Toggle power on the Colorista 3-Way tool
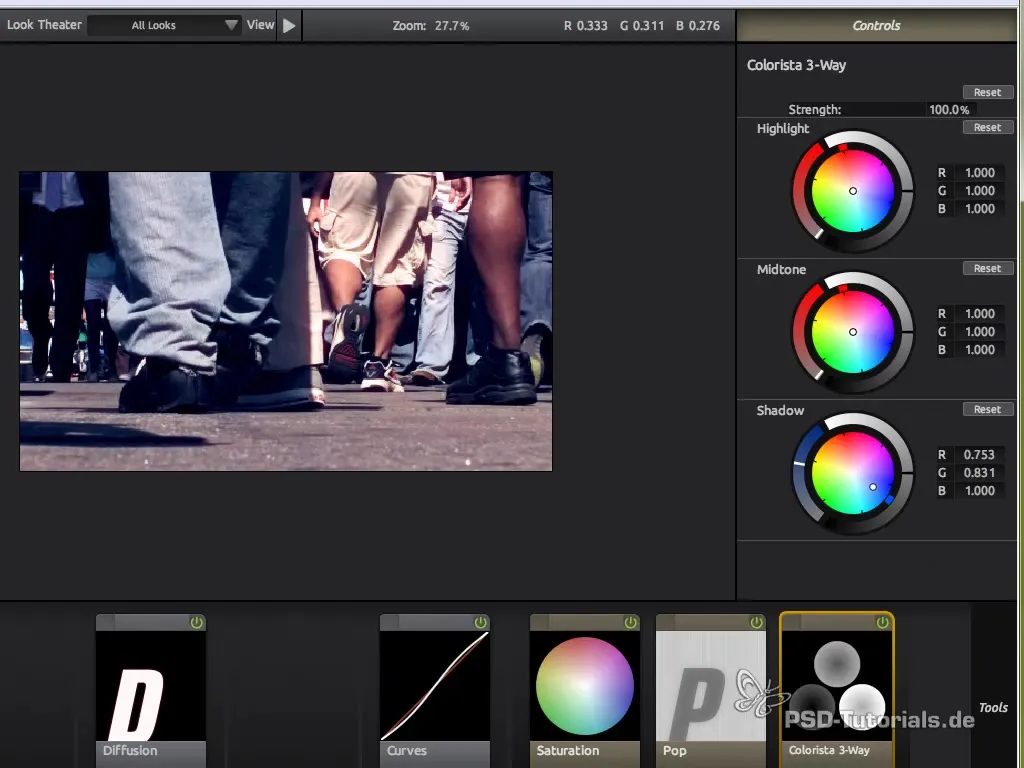This screenshot has width=1024, height=768. 882,622
